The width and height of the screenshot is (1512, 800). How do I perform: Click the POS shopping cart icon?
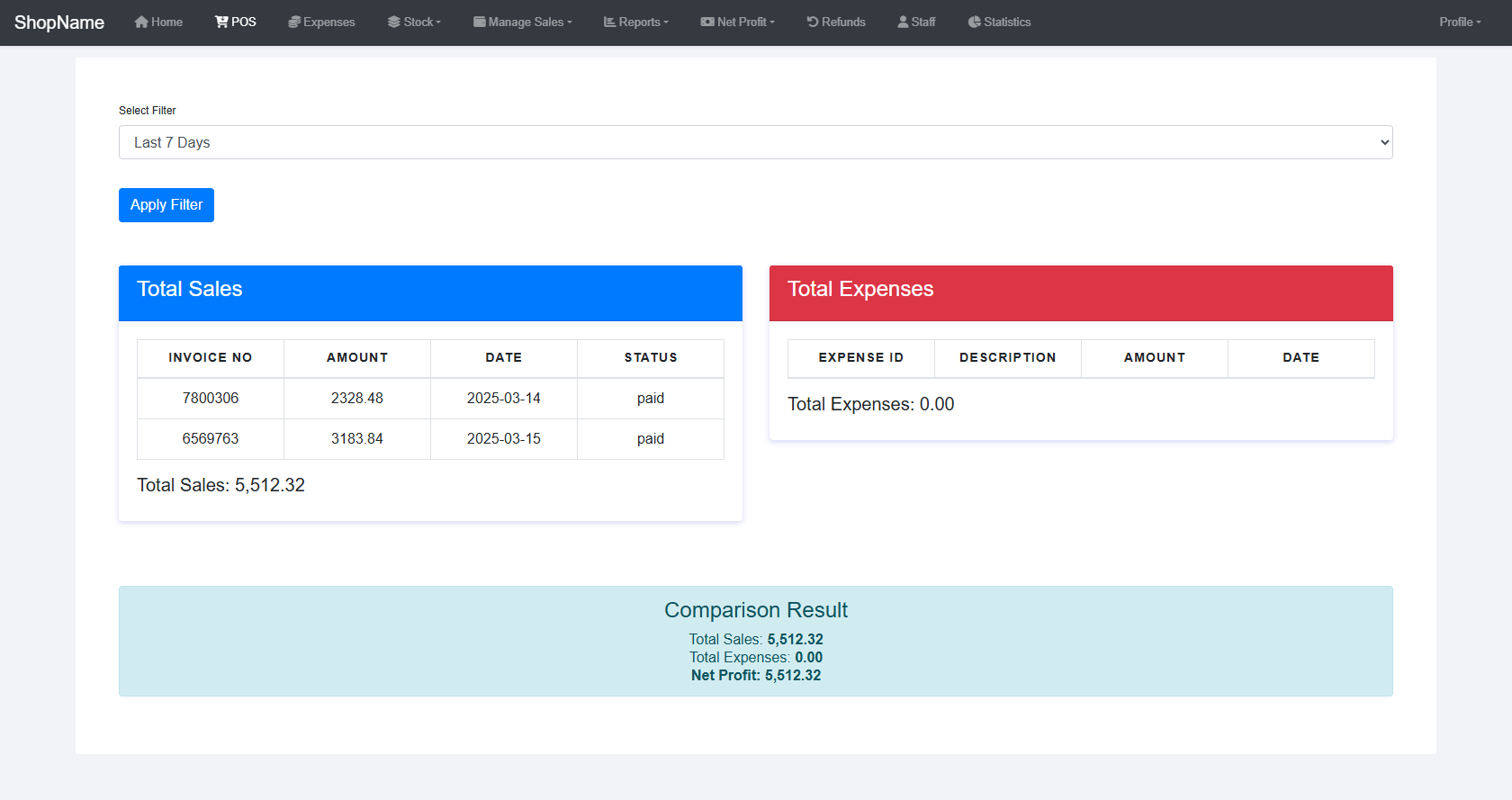point(221,22)
